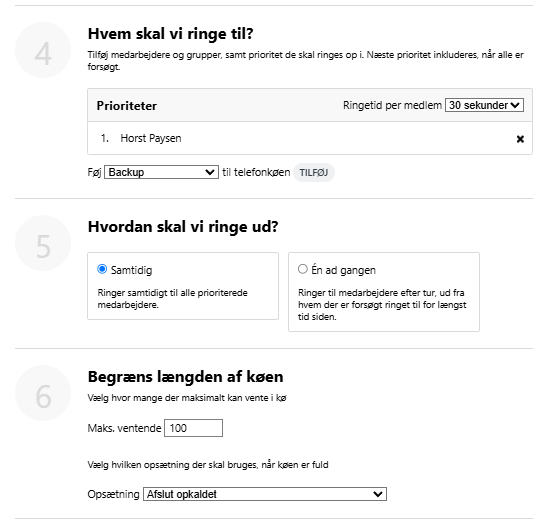Viewport: 557px width, 529px height.
Task: Select the Samtidig radio button
Action: (x=102, y=269)
